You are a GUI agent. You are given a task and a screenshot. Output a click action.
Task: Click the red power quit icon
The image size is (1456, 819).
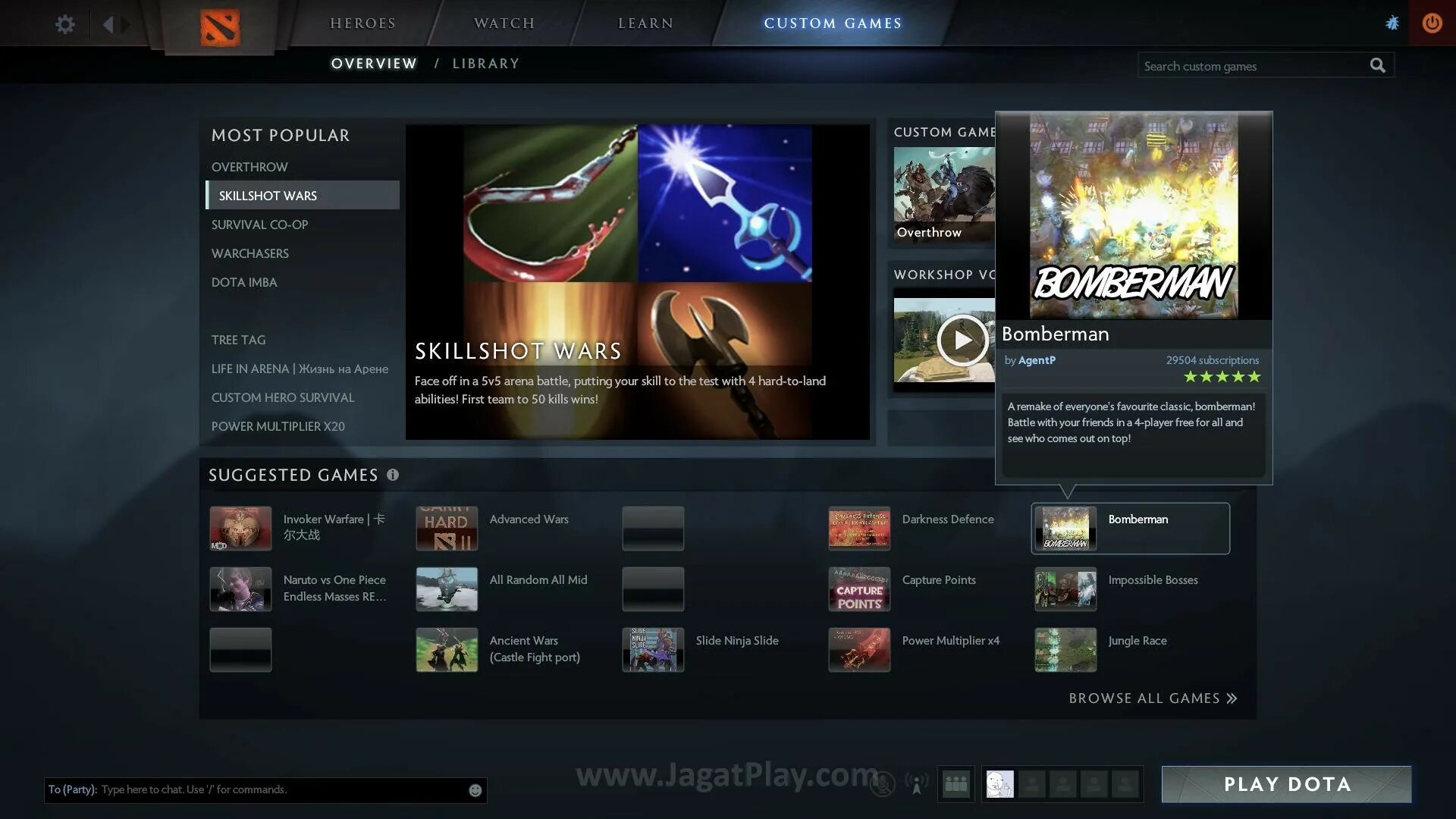pyautogui.click(x=1432, y=23)
